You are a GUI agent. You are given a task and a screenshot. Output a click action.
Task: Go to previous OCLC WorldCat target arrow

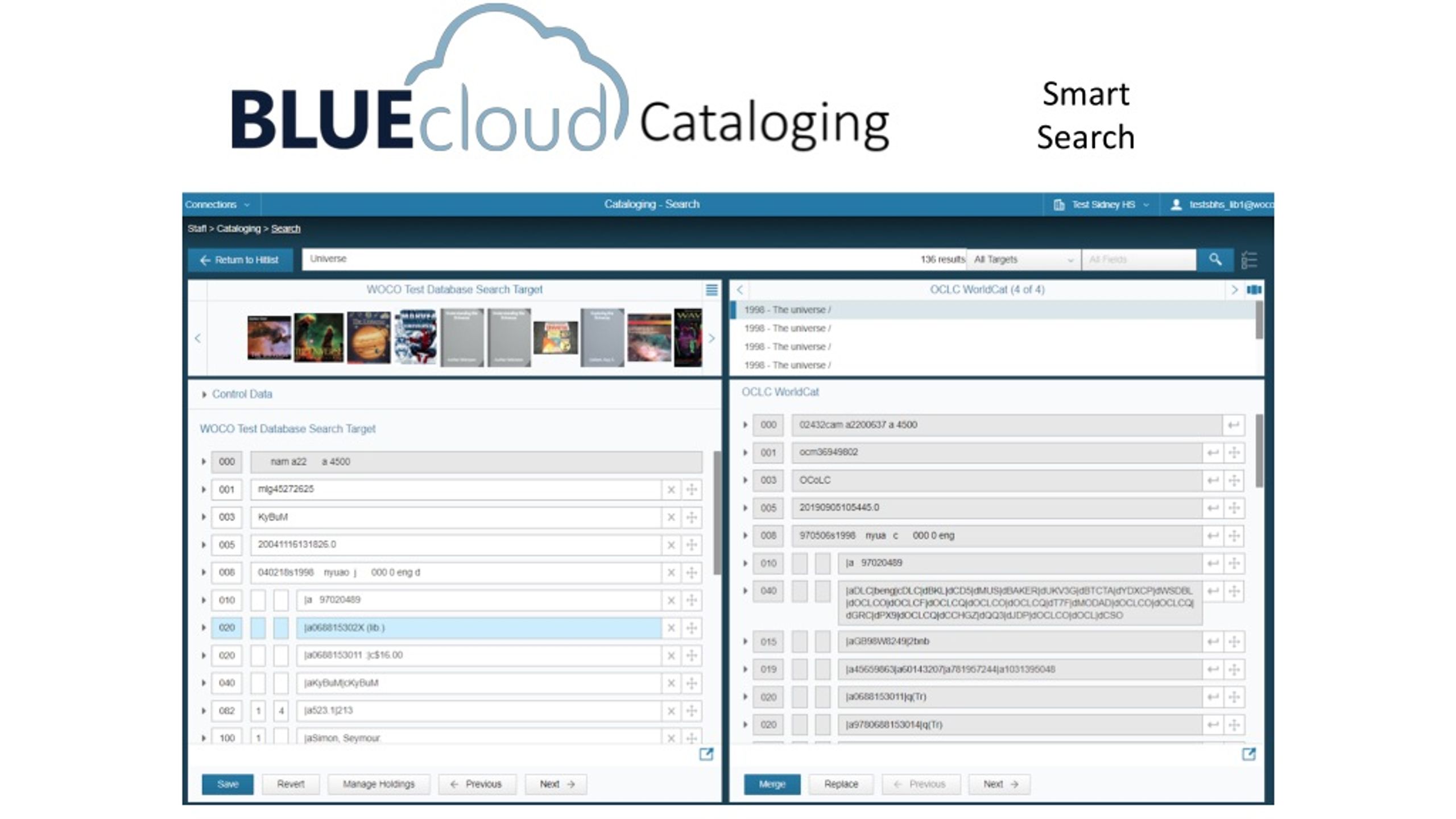[739, 289]
